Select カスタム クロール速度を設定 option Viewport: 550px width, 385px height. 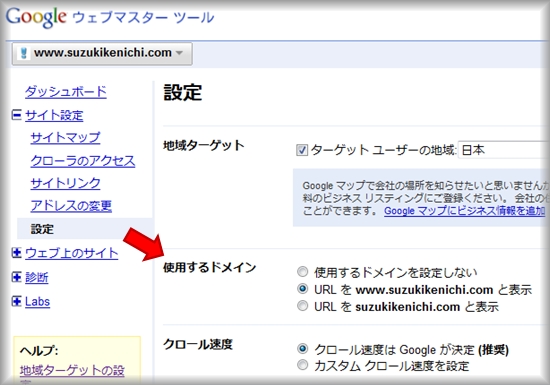(x=302, y=365)
